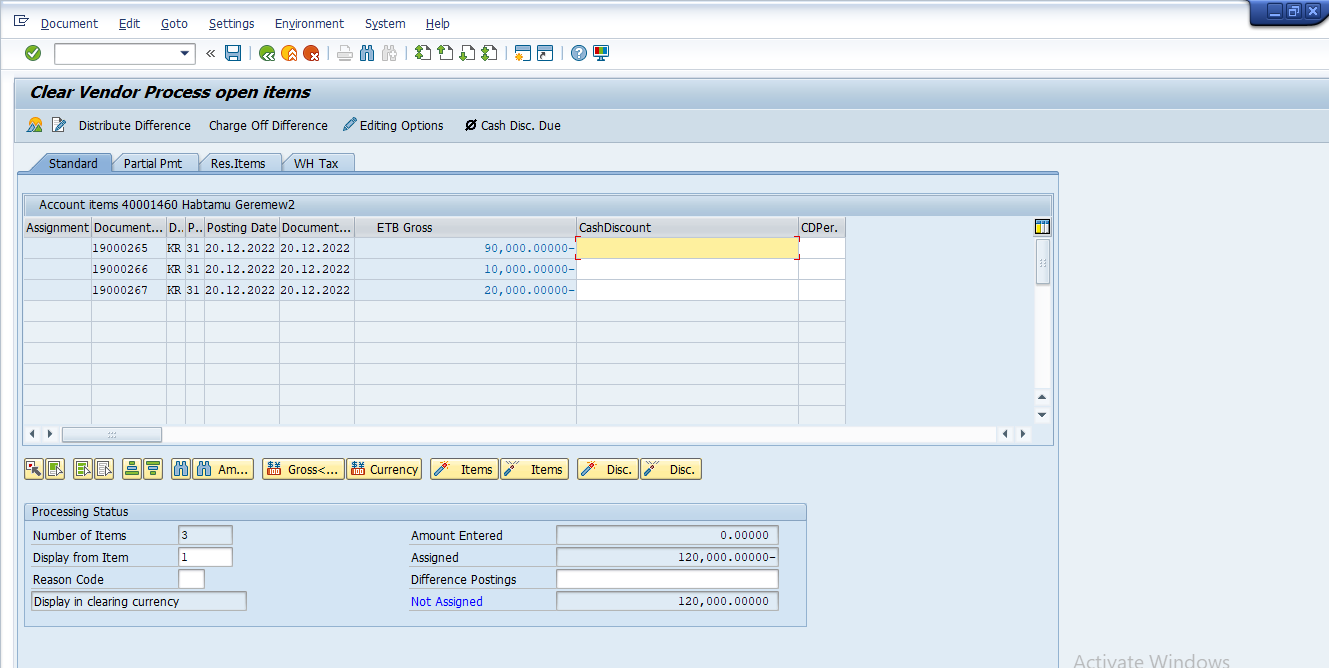The width and height of the screenshot is (1329, 668).
Task: Open Help with the question mark icon
Action: click(x=578, y=53)
